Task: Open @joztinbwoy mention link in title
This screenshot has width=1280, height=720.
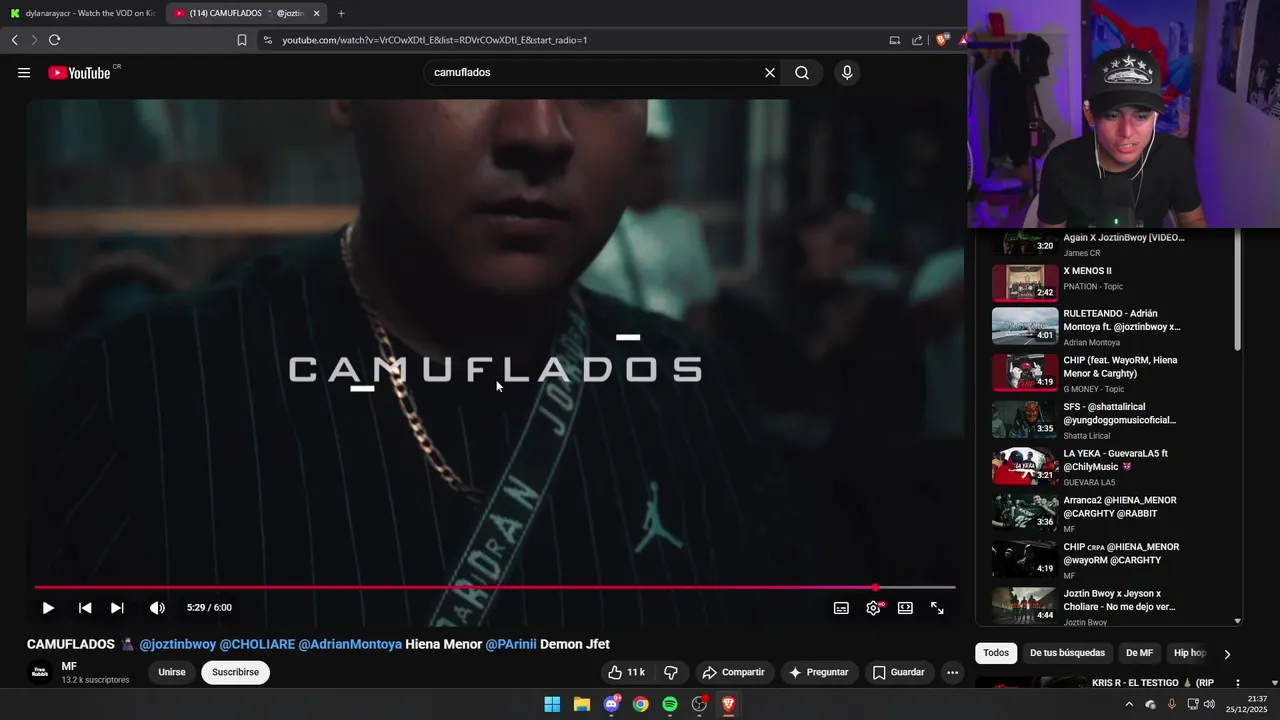Action: click(177, 644)
